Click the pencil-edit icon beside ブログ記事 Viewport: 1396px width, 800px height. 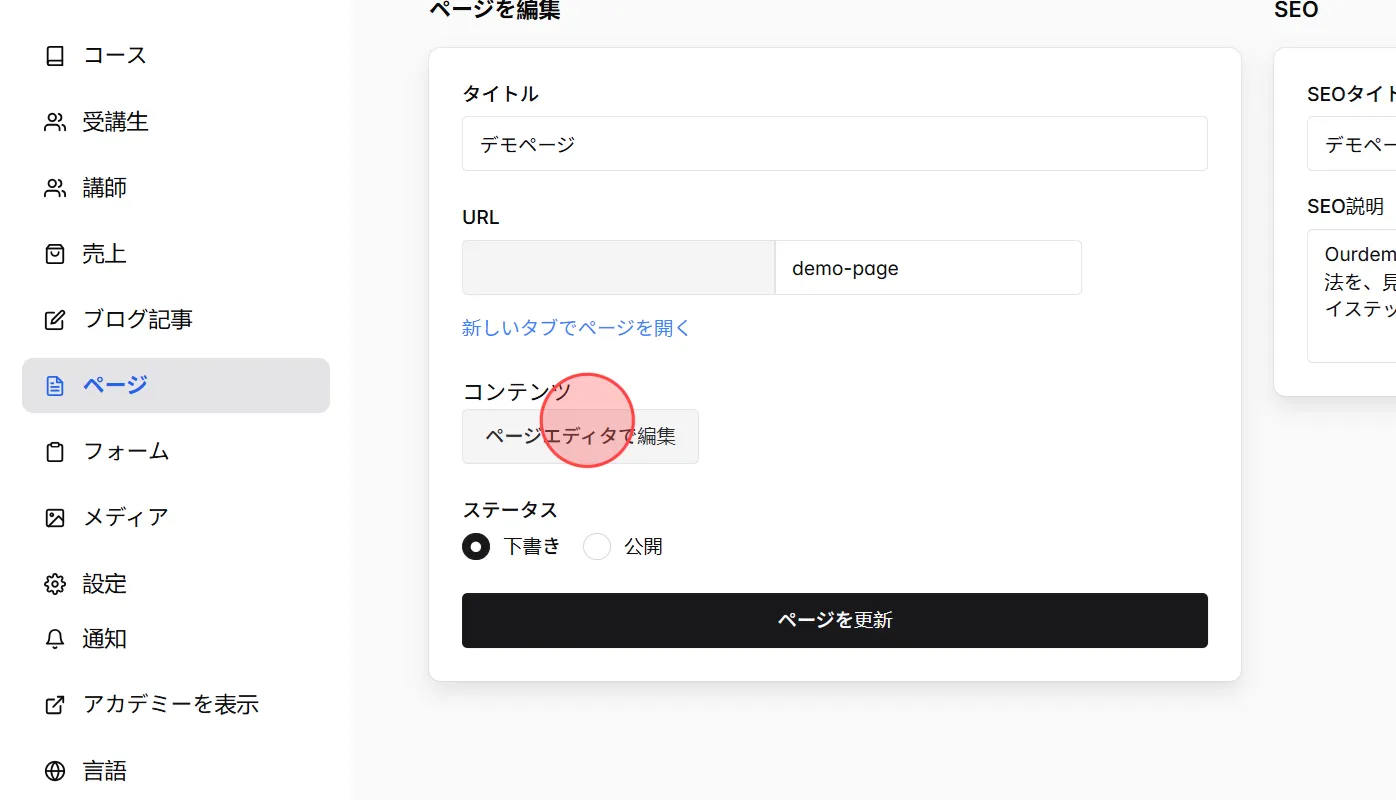[x=55, y=320]
